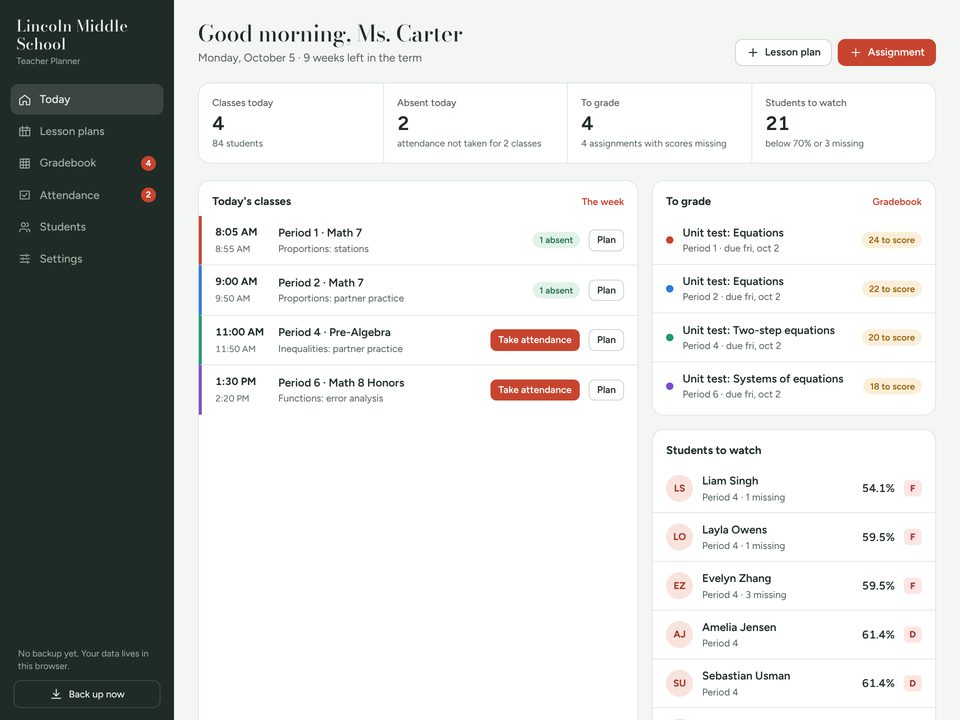Screen dimensions: 960x720
Task: Click the Students people icon
Action: (x=24, y=227)
